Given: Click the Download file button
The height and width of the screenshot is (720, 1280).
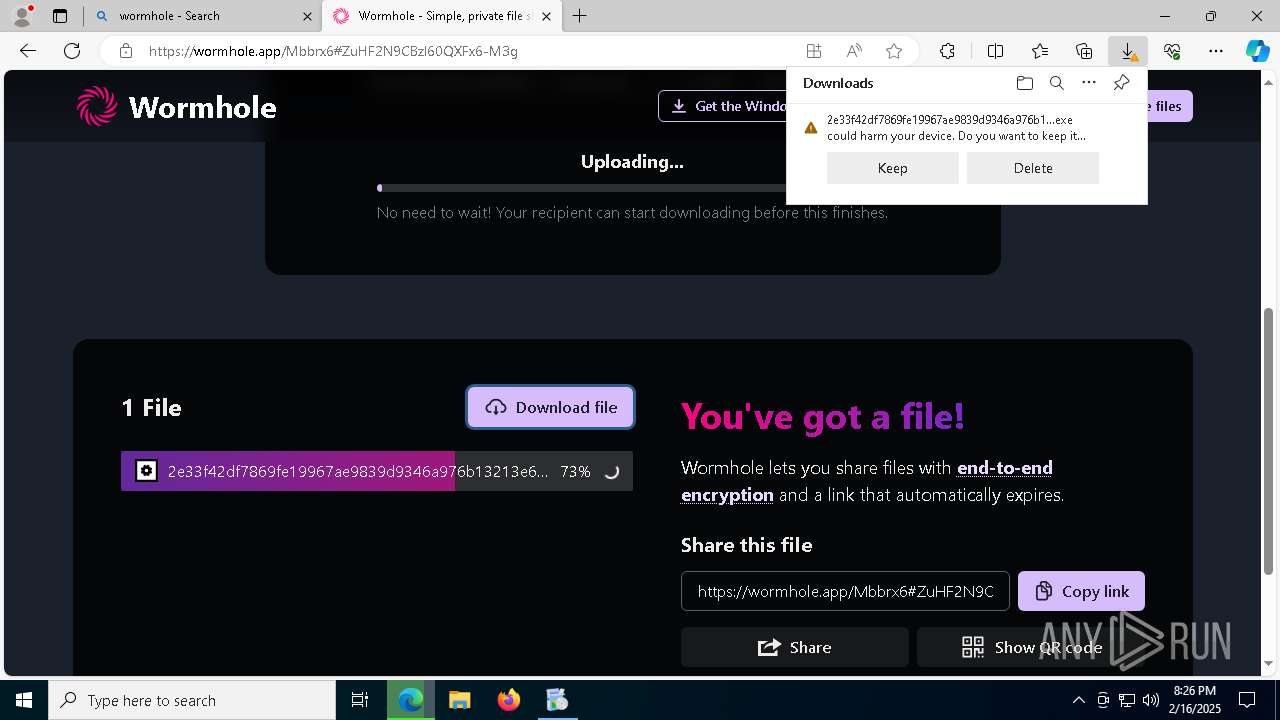Looking at the screenshot, I should pyautogui.click(x=550, y=407).
